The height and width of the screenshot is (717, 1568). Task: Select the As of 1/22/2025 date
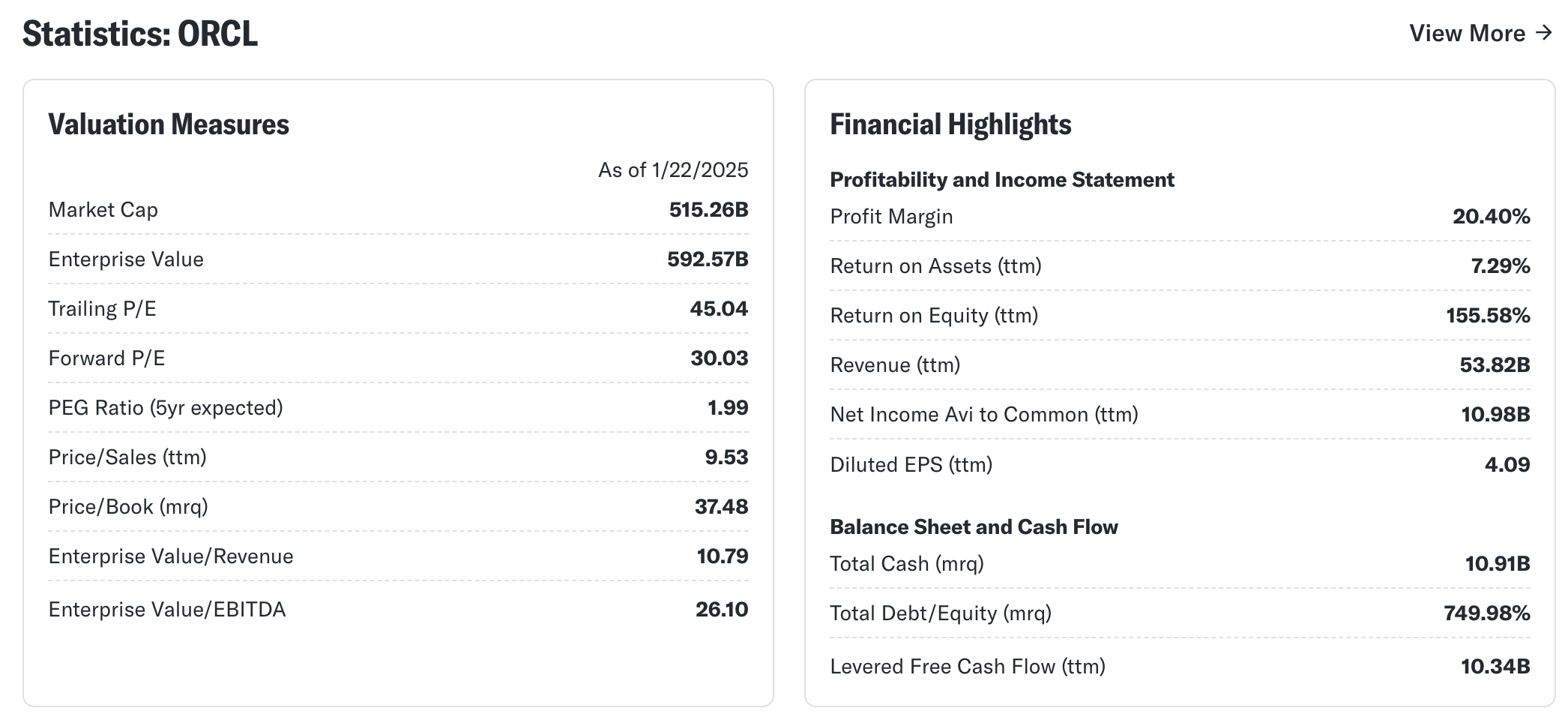click(673, 170)
